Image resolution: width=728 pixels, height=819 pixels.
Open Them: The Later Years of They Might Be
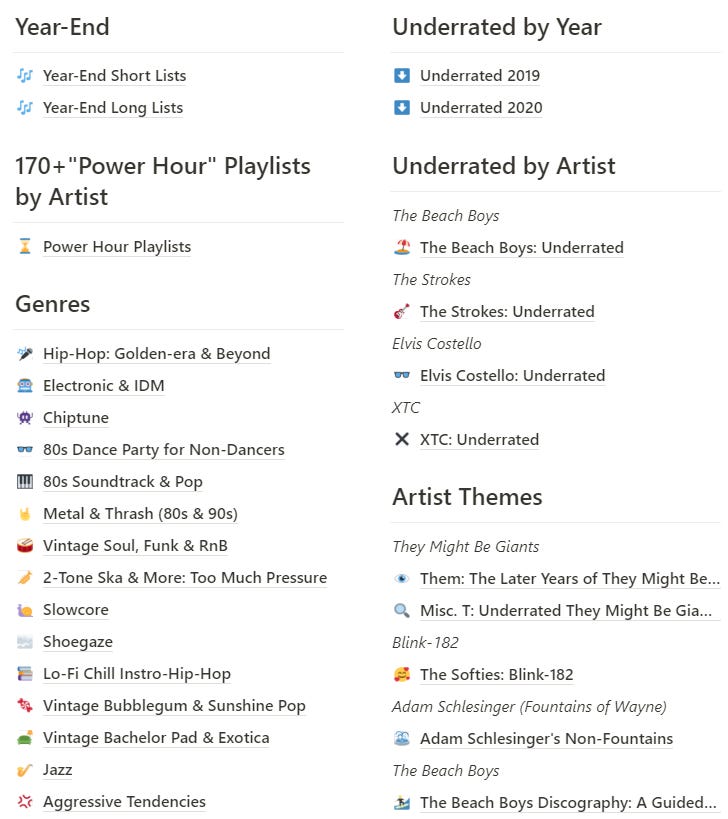click(570, 579)
